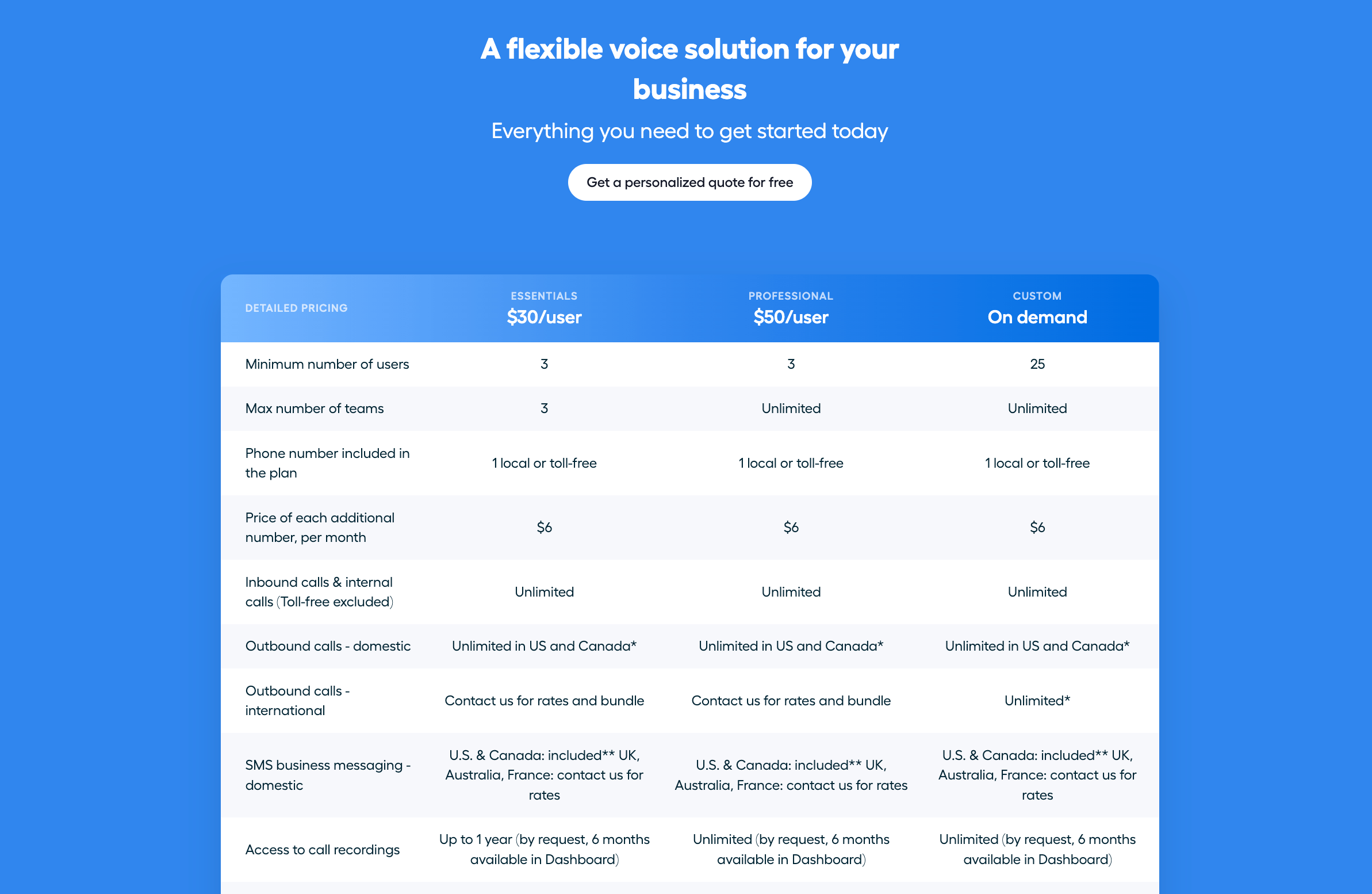Click the heading A flexible voice solution
The width and height of the screenshot is (1372, 894).
(x=689, y=69)
